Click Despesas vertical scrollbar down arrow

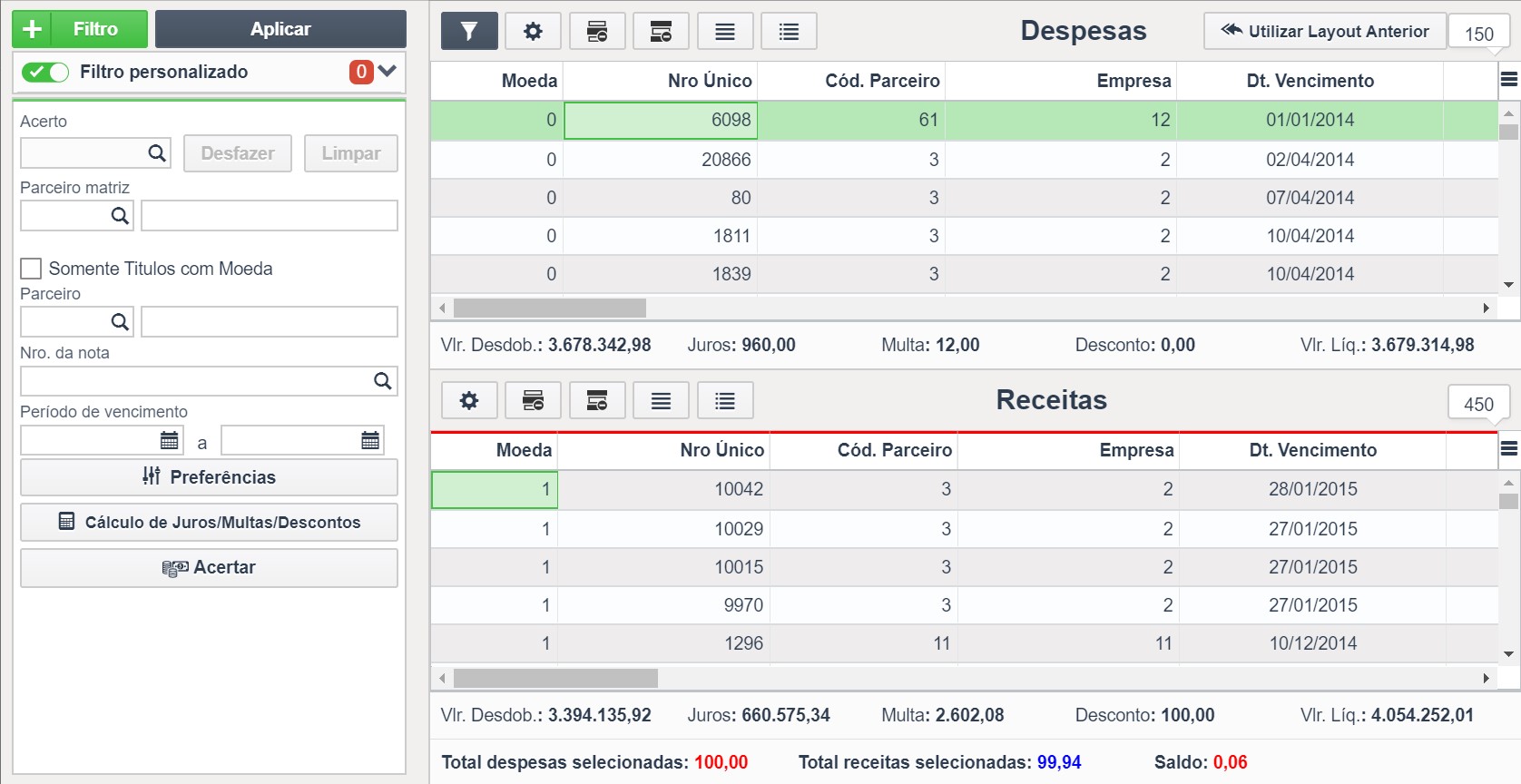pos(1508,285)
